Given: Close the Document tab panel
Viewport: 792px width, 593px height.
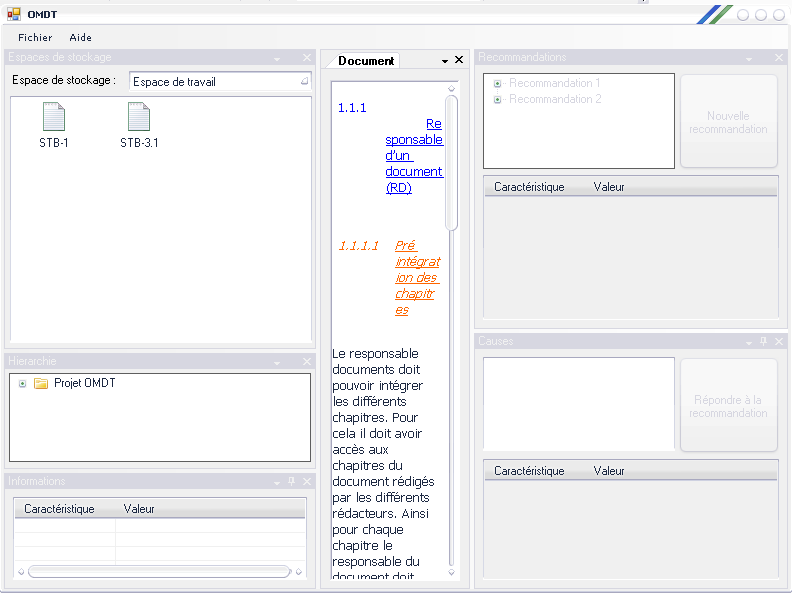Looking at the screenshot, I should point(459,60).
